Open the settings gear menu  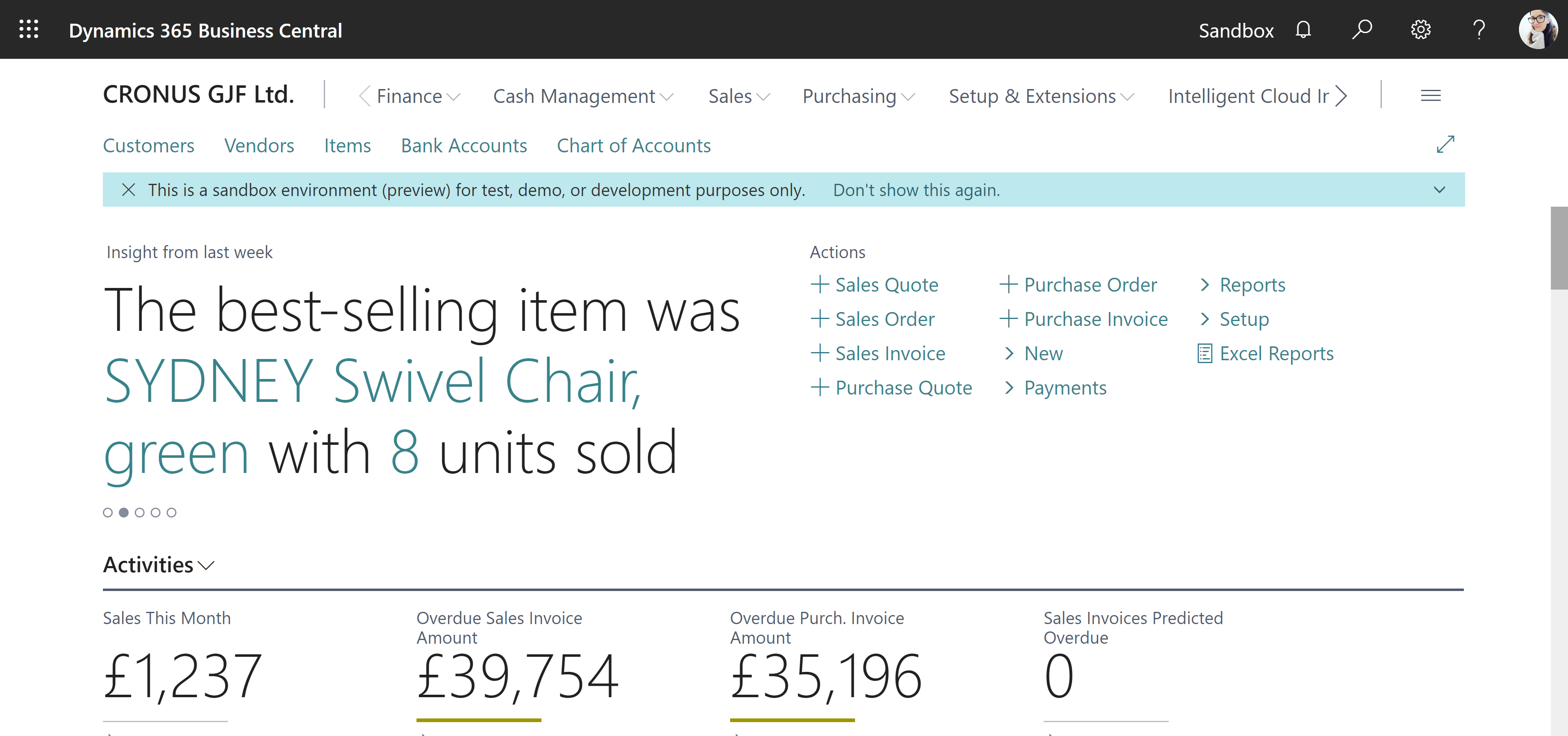pos(1421,29)
